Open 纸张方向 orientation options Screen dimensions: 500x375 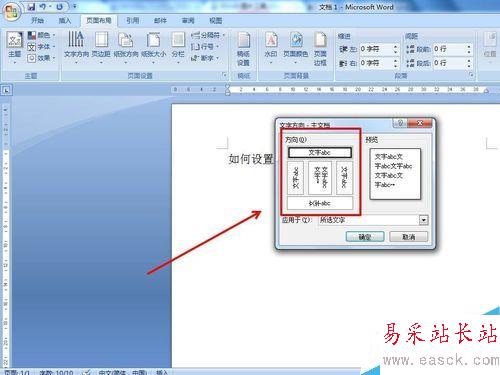click(126, 47)
